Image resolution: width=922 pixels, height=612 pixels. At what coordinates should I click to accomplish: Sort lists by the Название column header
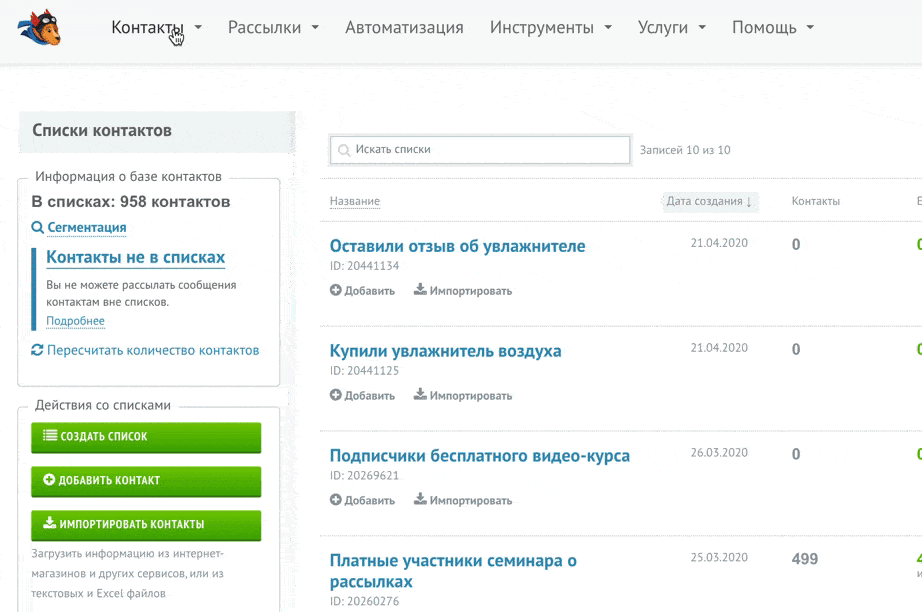coord(355,201)
